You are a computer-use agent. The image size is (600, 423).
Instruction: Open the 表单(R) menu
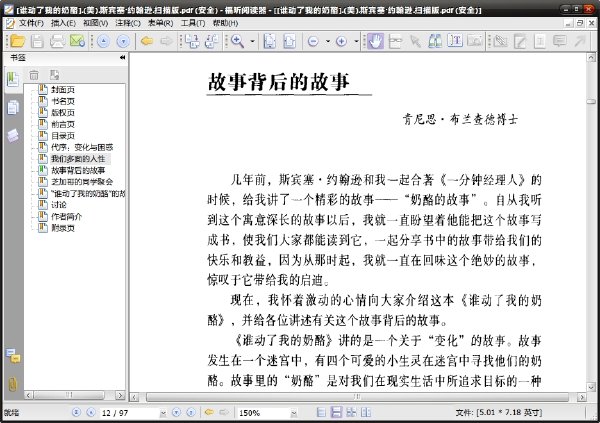coord(160,23)
